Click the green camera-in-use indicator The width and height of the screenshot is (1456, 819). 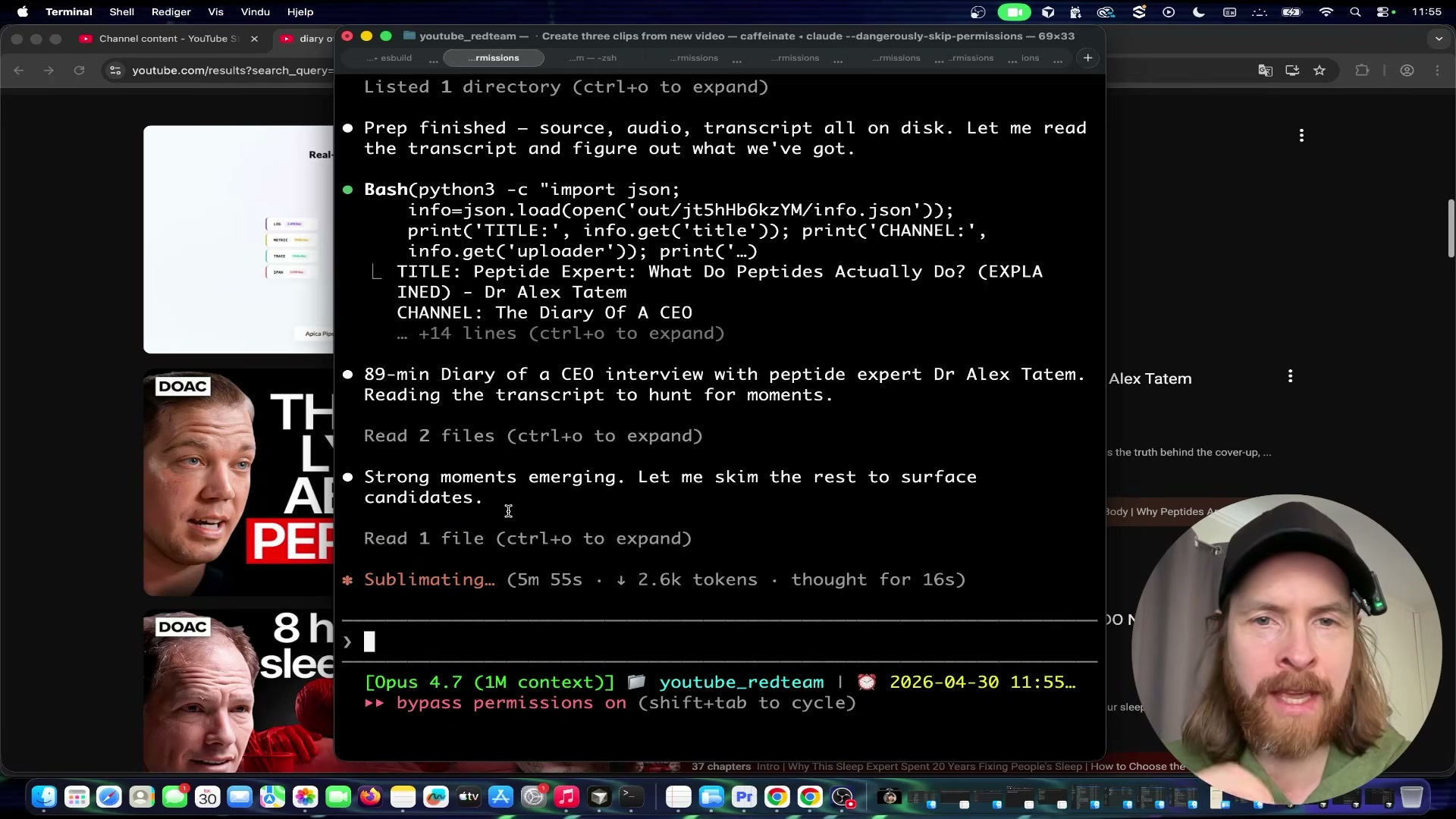pos(1014,12)
